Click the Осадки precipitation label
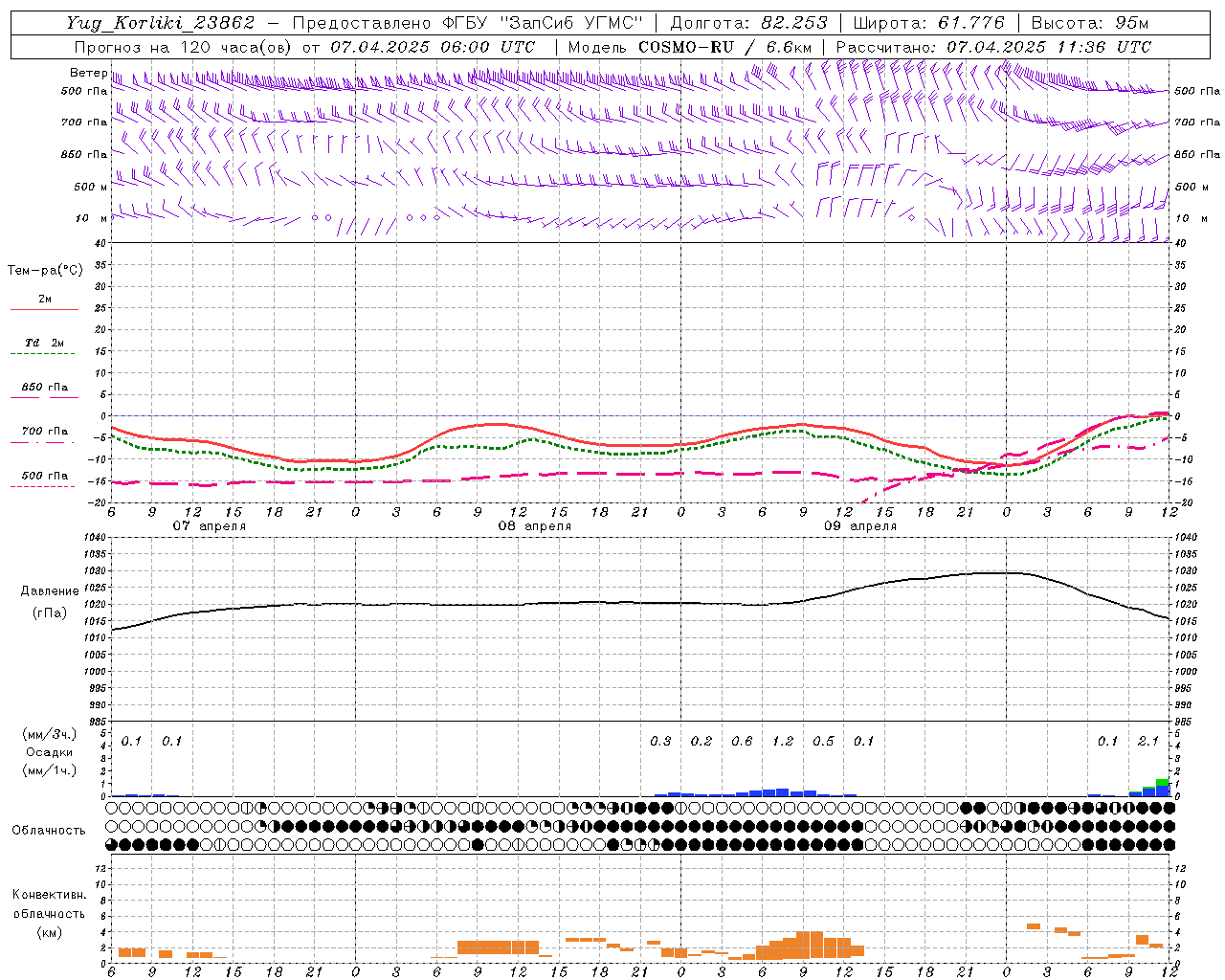The image size is (1225, 980). [50, 752]
